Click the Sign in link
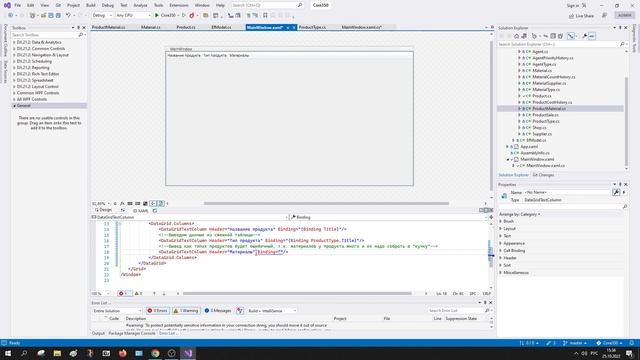This screenshot has height=360, width=640. (573, 5)
